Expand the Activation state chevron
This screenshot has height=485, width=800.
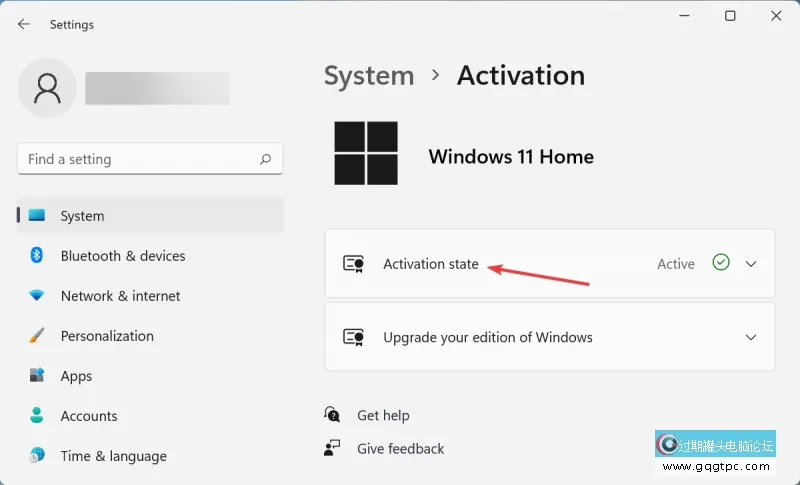(x=751, y=264)
